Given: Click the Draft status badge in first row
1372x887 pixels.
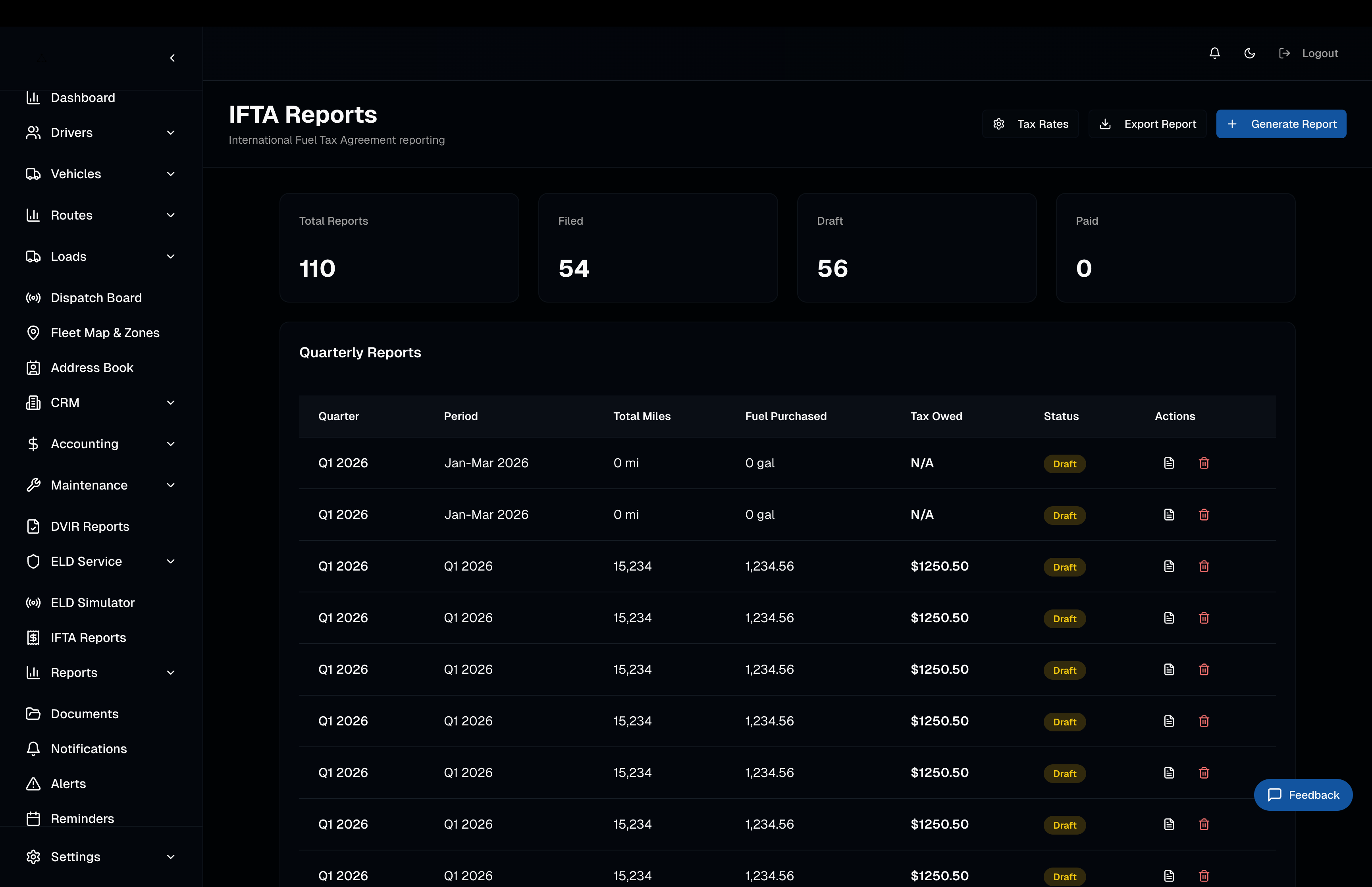Looking at the screenshot, I should pyautogui.click(x=1064, y=464).
